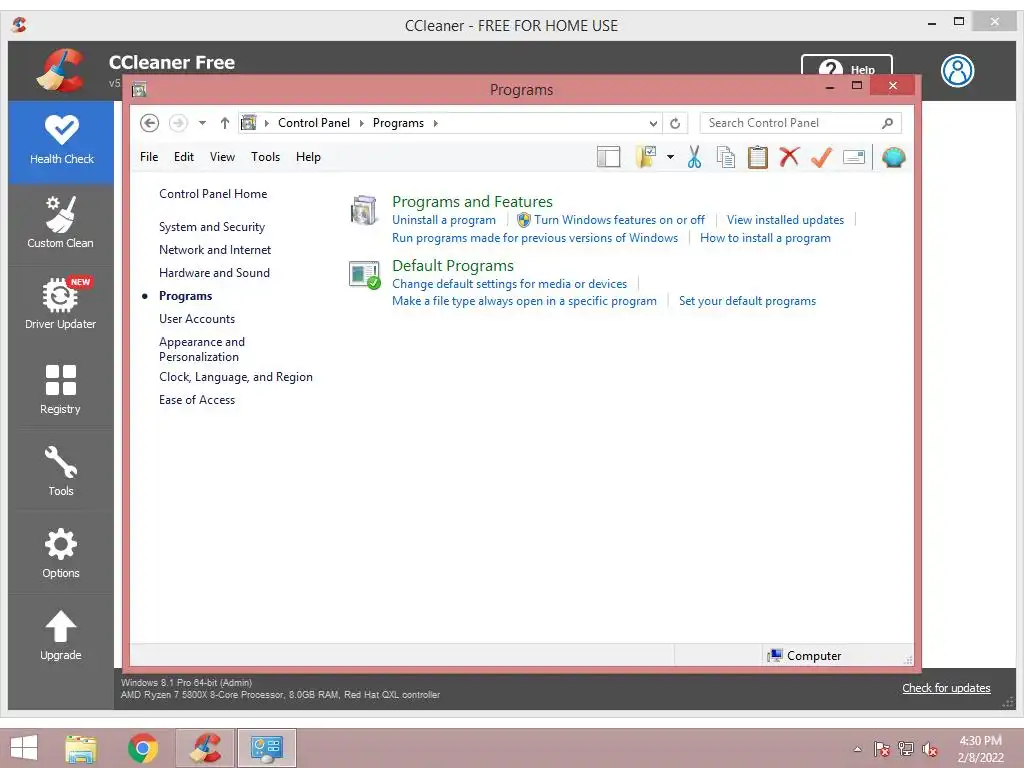
Task: Open Appearance and Personalization category
Action: pyautogui.click(x=202, y=349)
